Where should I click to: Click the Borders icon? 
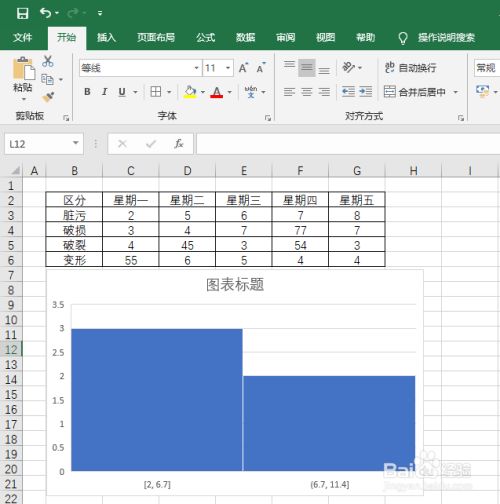(x=156, y=92)
